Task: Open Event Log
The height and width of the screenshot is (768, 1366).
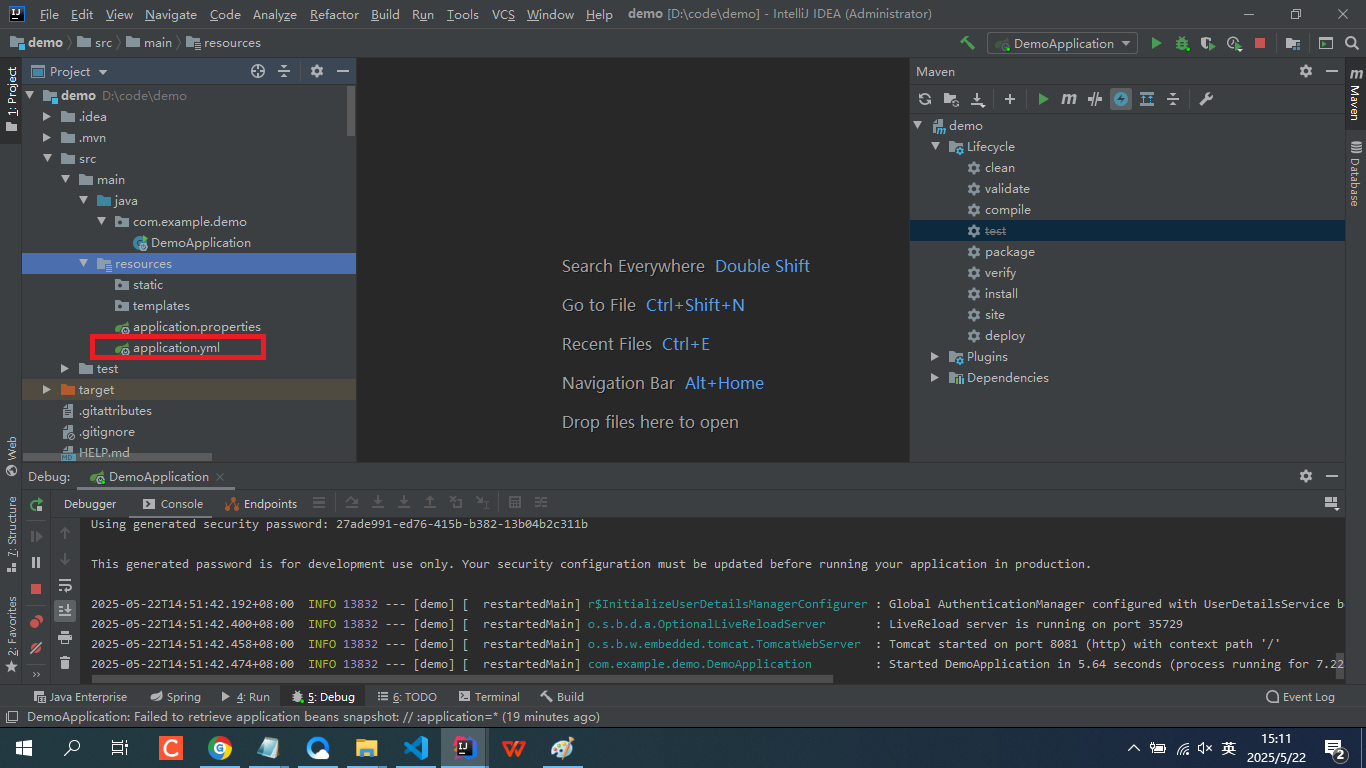Action: tap(1300, 697)
